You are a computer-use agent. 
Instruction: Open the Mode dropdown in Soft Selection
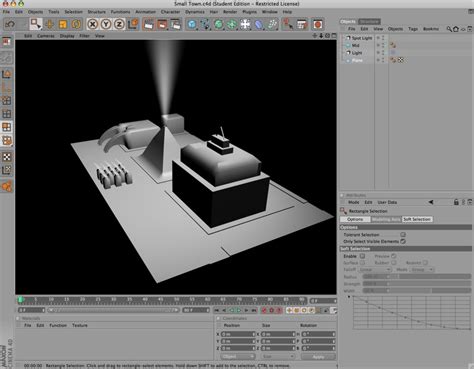422,269
